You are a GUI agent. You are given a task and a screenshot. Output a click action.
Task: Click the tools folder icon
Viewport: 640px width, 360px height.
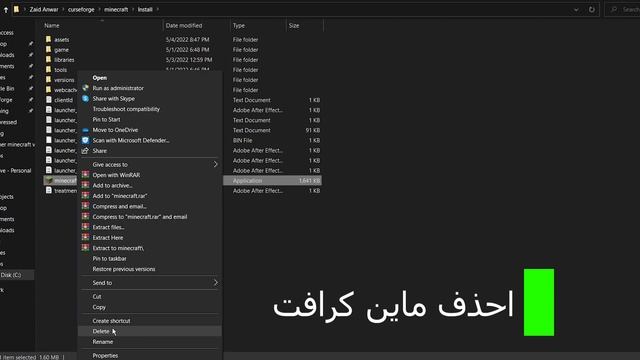click(49, 69)
